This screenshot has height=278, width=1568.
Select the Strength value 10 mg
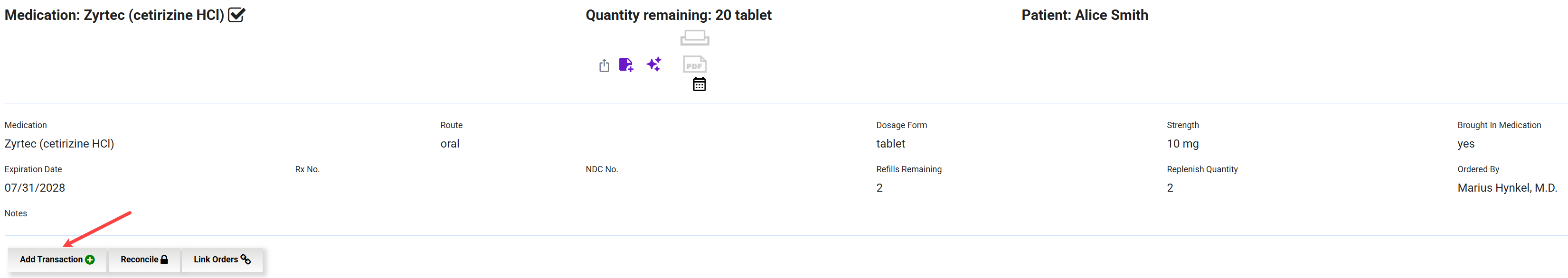[1182, 144]
